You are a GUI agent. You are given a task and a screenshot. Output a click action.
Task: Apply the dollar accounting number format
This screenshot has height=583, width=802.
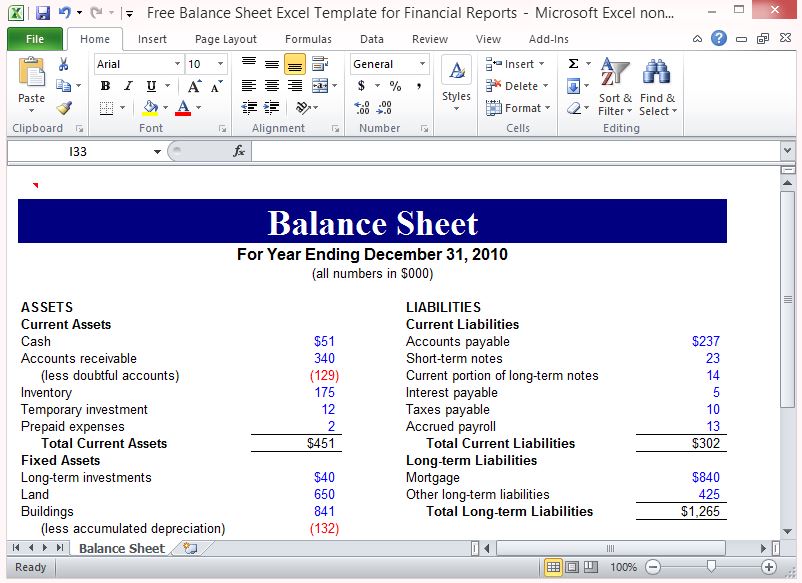(362, 86)
